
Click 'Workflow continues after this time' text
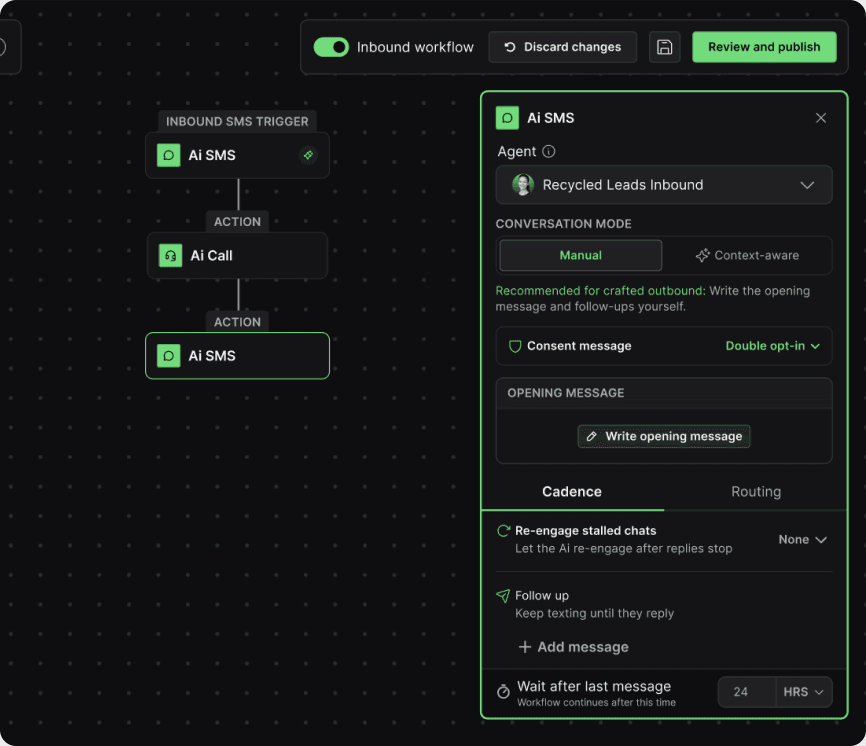(596, 702)
